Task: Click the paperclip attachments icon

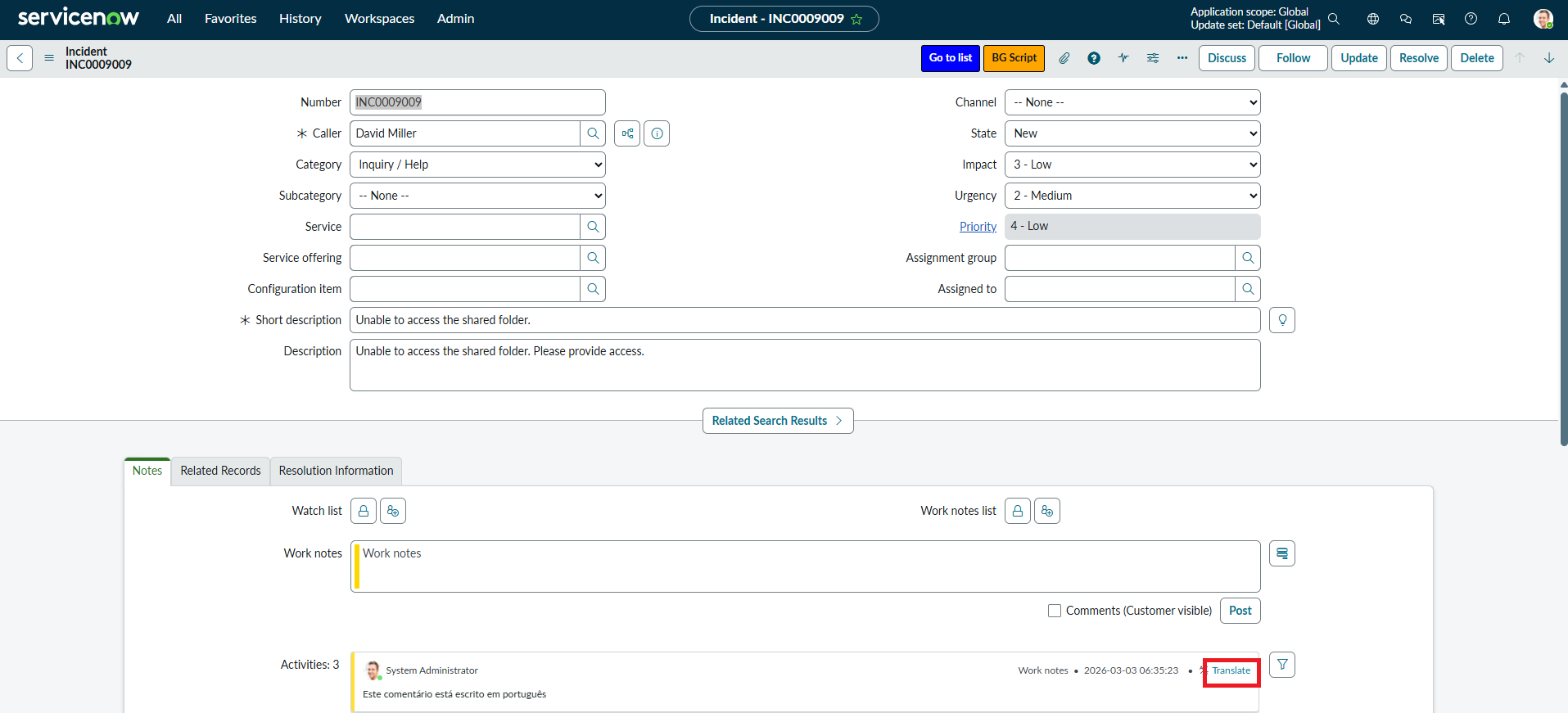Action: [1064, 58]
